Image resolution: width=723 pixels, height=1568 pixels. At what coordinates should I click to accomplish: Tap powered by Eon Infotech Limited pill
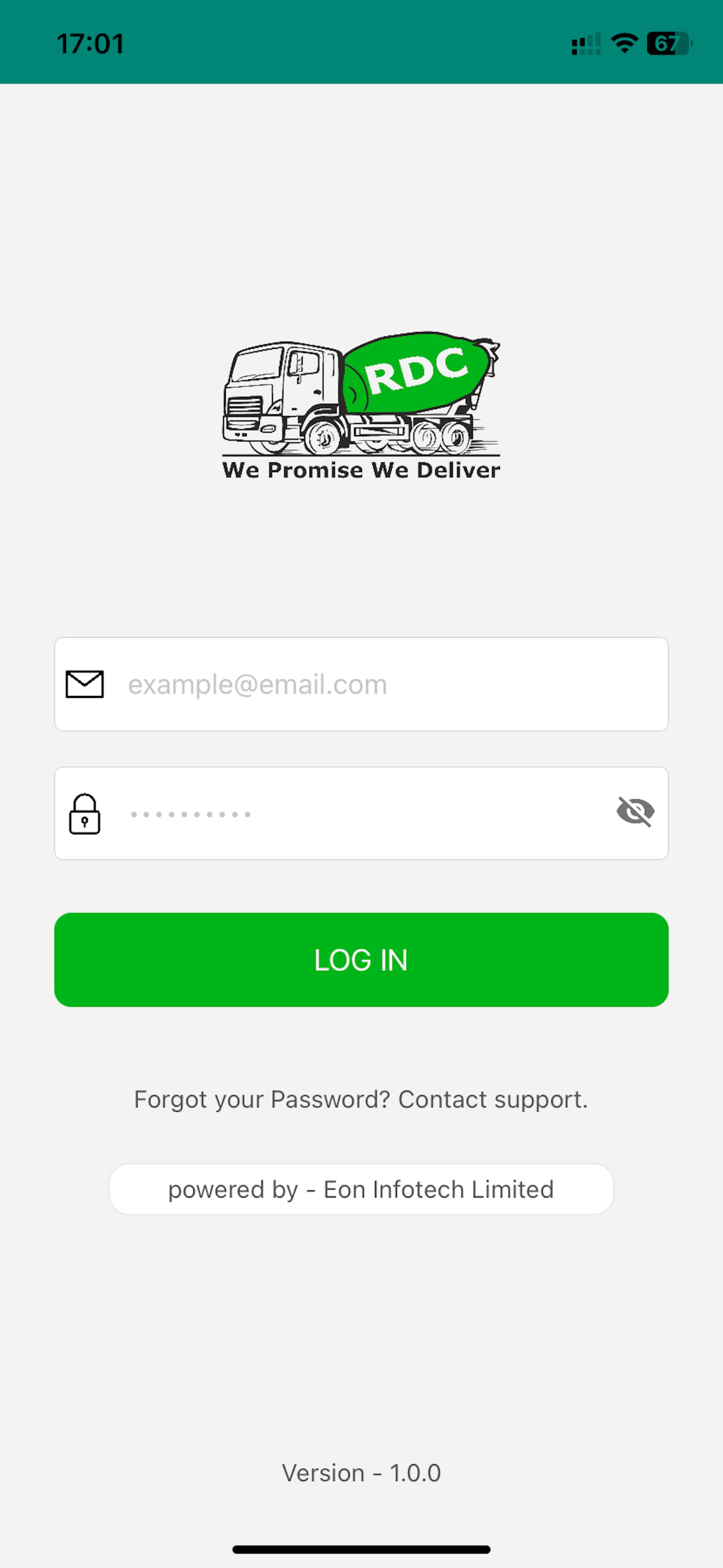click(x=361, y=1189)
